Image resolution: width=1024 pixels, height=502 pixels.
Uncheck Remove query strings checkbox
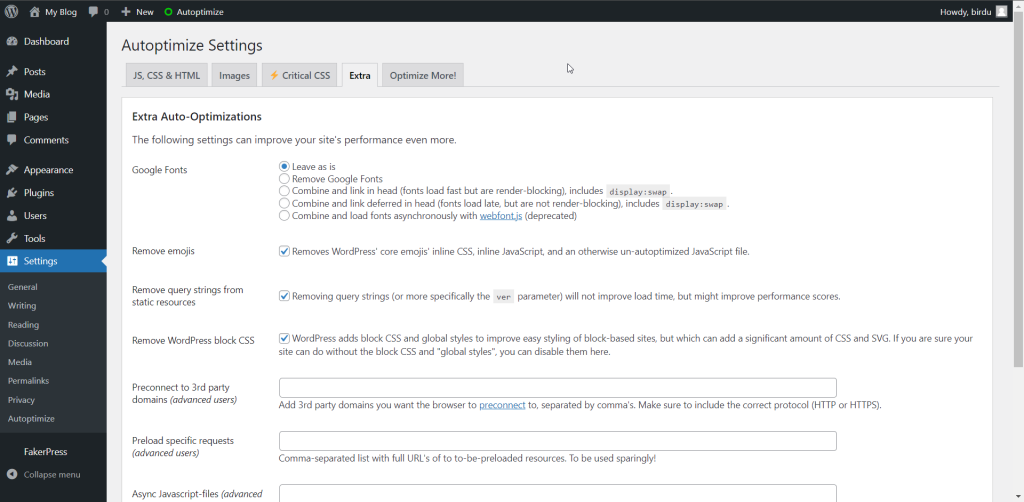pos(284,296)
